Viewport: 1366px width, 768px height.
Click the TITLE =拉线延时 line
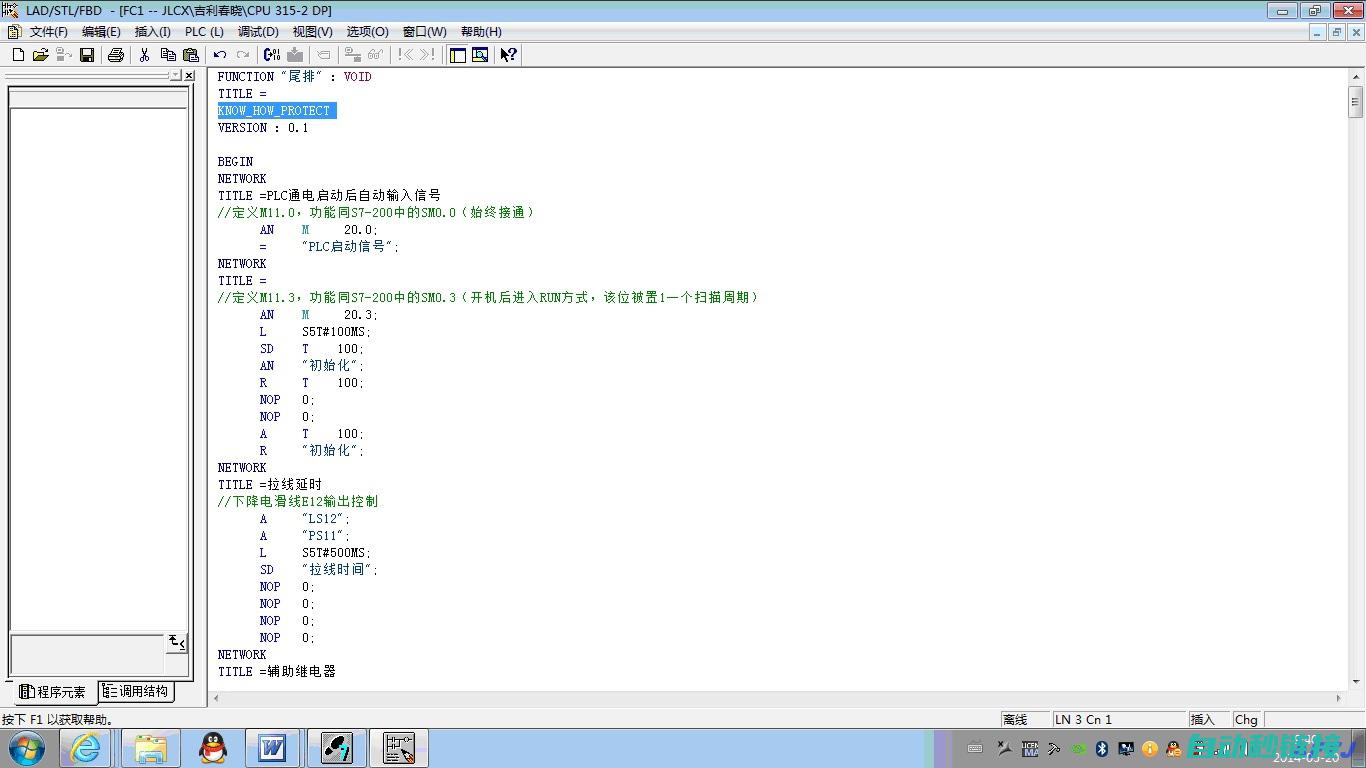coord(270,485)
